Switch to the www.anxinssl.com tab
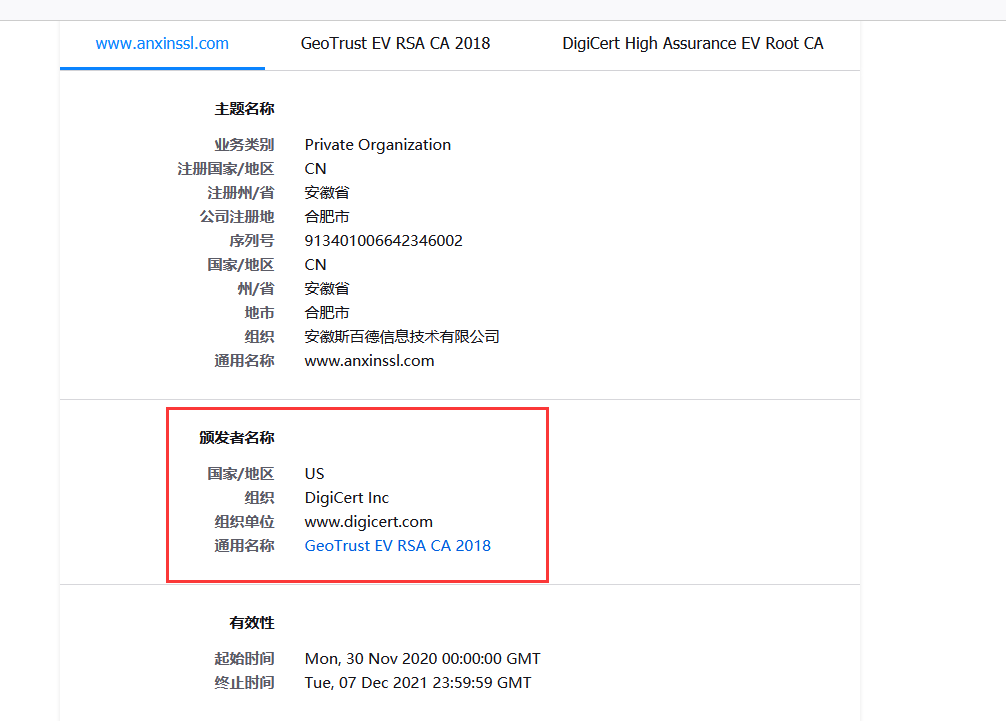The width and height of the screenshot is (1006, 721). click(162, 44)
